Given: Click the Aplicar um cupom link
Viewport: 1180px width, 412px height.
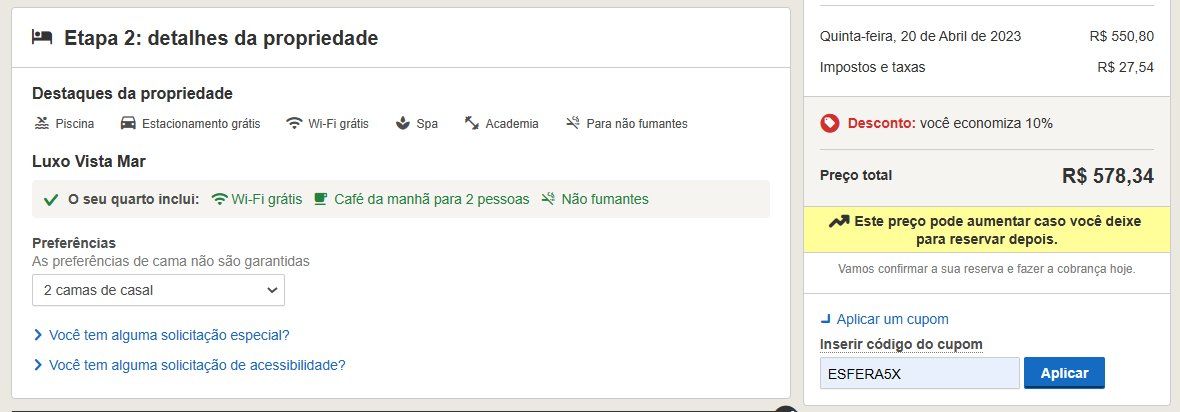Looking at the screenshot, I should click(x=892, y=319).
